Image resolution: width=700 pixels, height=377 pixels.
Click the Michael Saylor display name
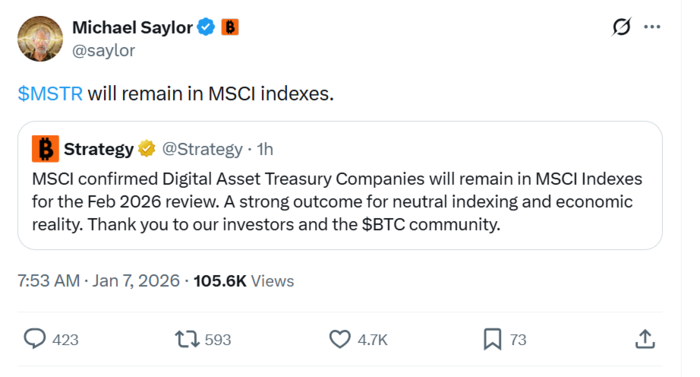click(132, 28)
